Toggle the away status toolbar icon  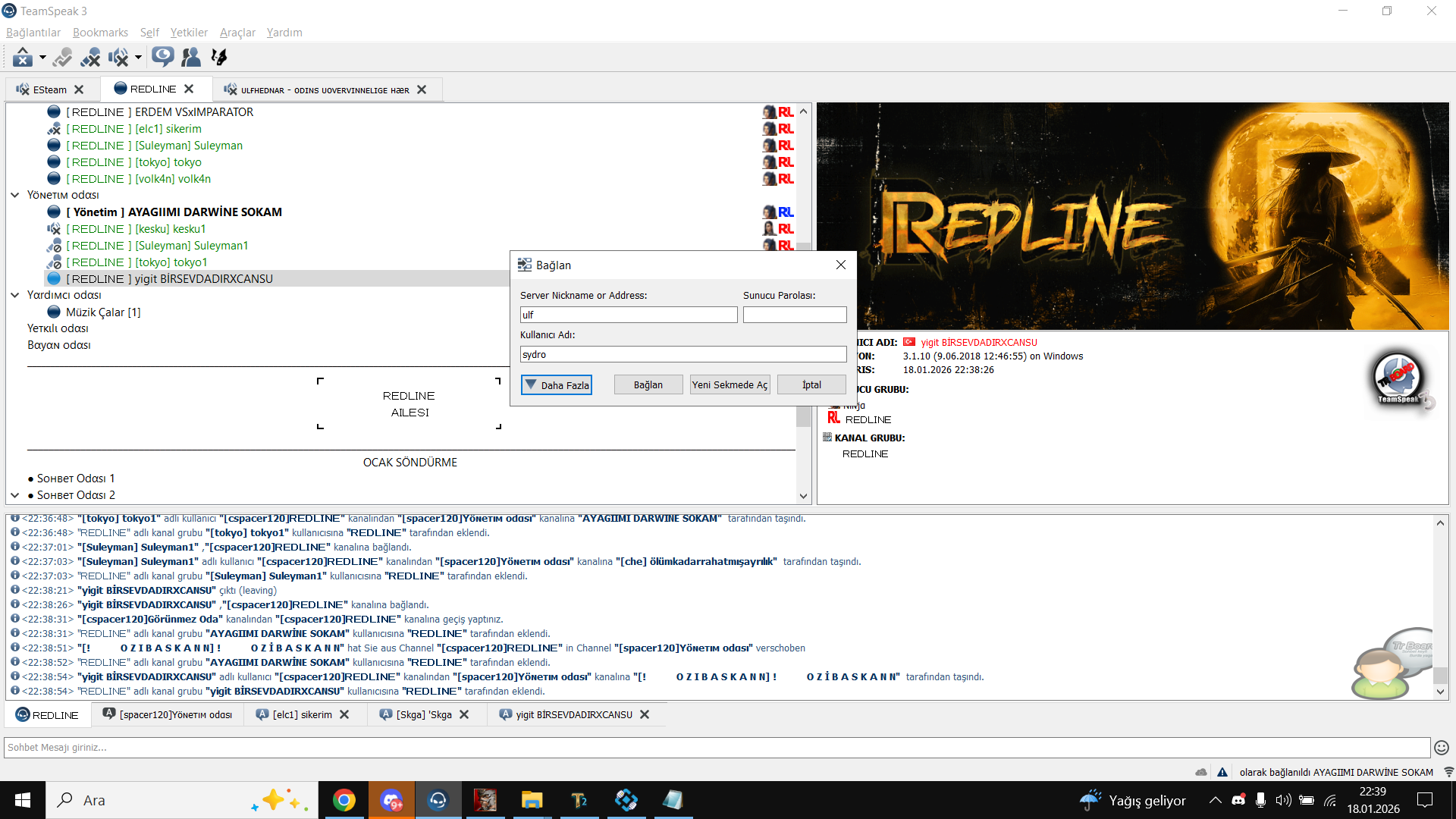point(23,57)
